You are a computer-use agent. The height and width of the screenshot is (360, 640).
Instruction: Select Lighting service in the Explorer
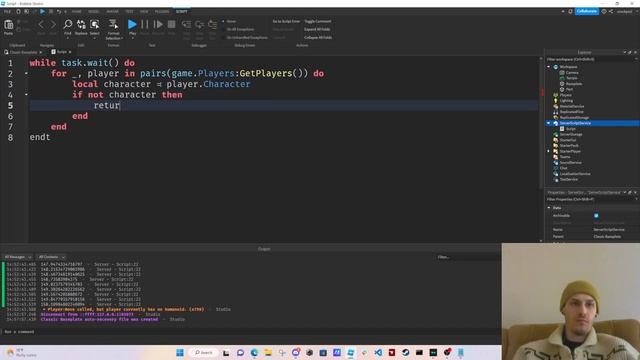coord(566,100)
